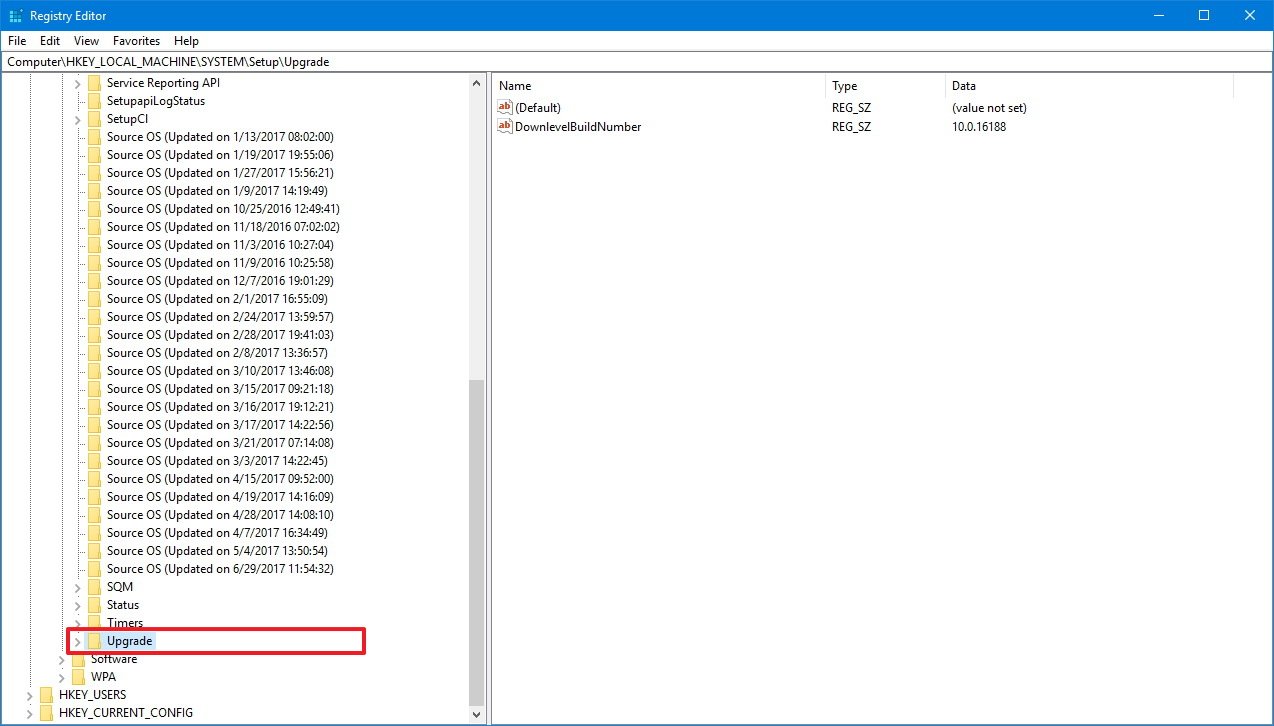Click the tree scrollbar down arrow
1274x726 pixels.
(477, 713)
